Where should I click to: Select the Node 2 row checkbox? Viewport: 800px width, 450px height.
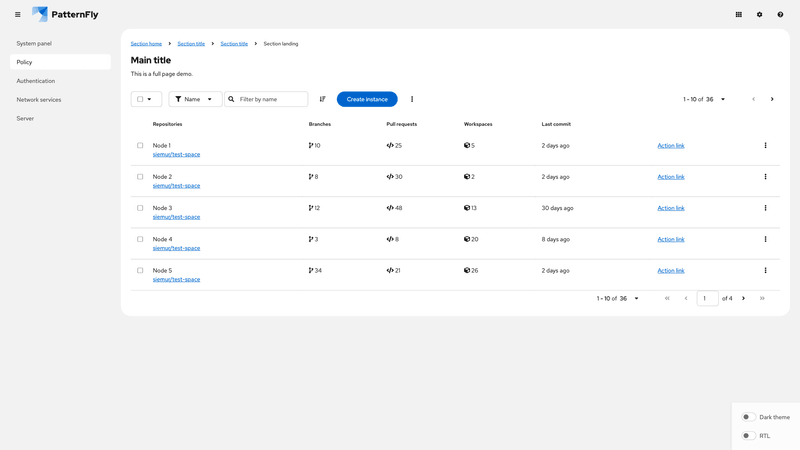tap(140, 177)
